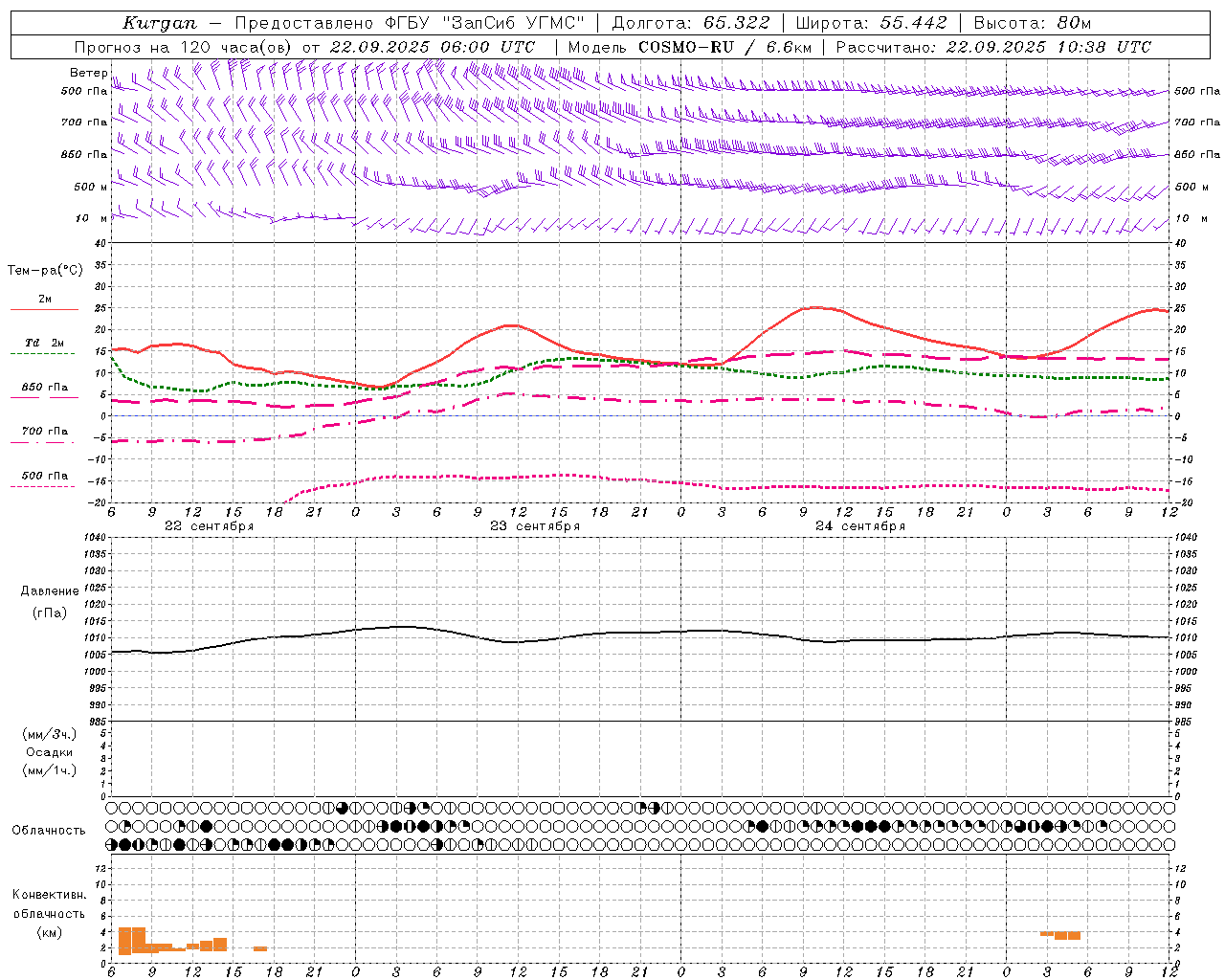Click the 22 сентября date label
Screen dimensions: 1225x980
point(209,526)
